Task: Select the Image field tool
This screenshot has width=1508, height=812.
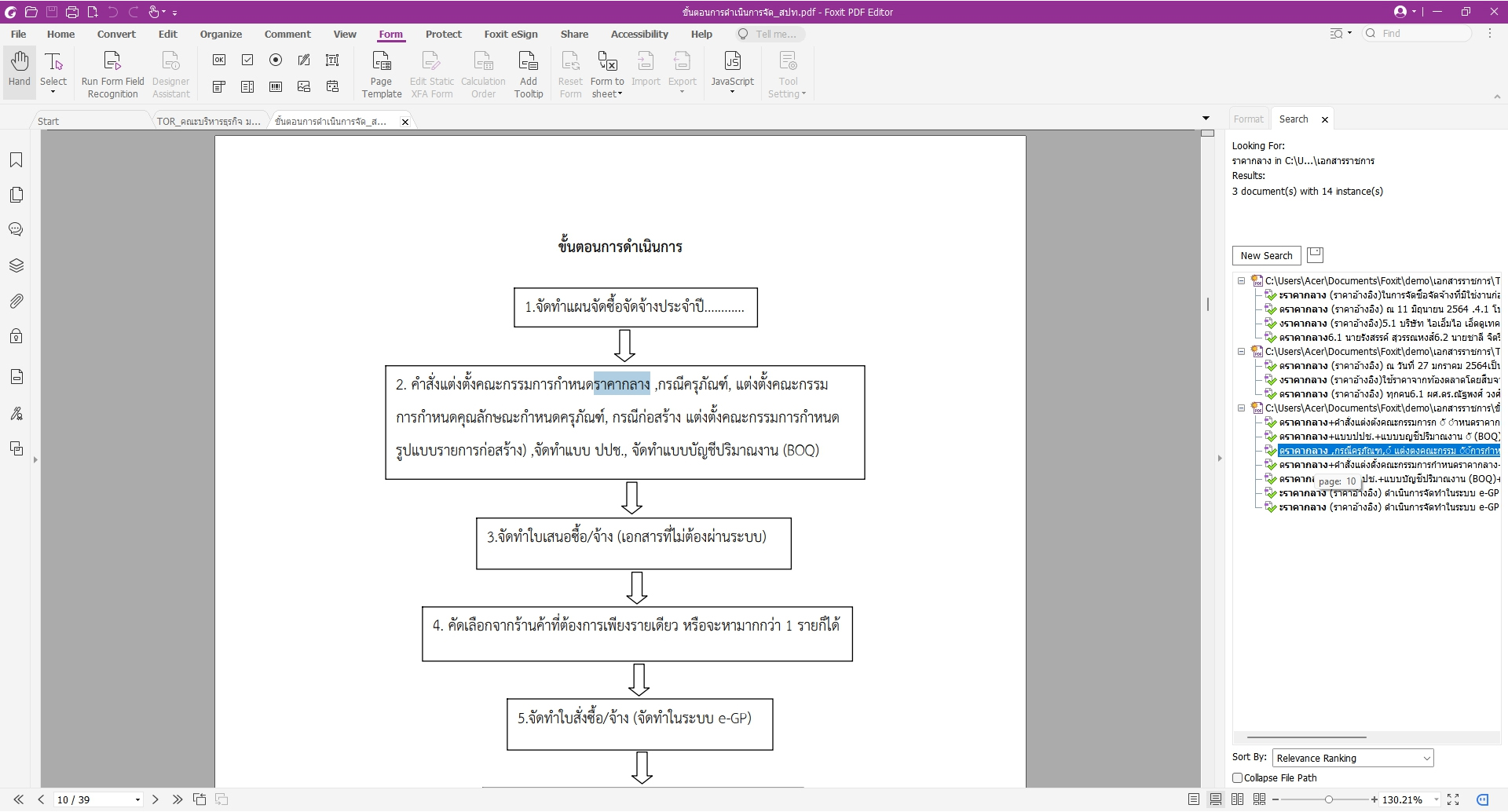Action: (304, 86)
